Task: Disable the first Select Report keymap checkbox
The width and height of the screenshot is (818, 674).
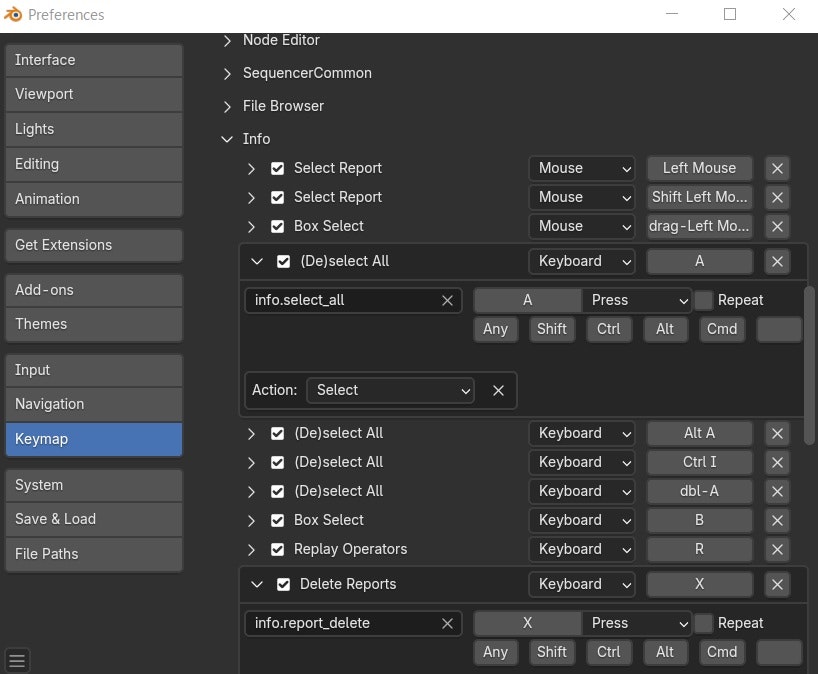Action: click(x=278, y=168)
